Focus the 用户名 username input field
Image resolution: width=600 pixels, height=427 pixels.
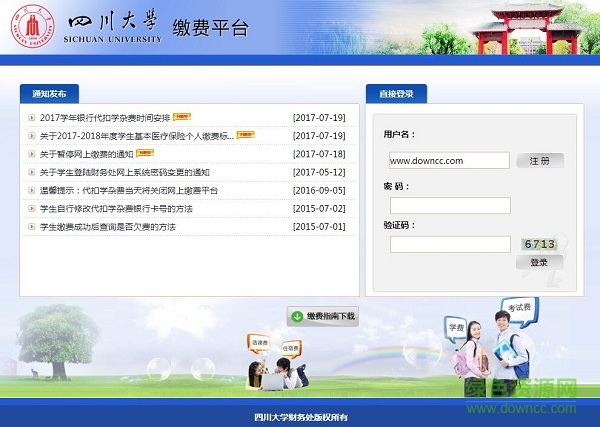pyautogui.click(x=449, y=160)
